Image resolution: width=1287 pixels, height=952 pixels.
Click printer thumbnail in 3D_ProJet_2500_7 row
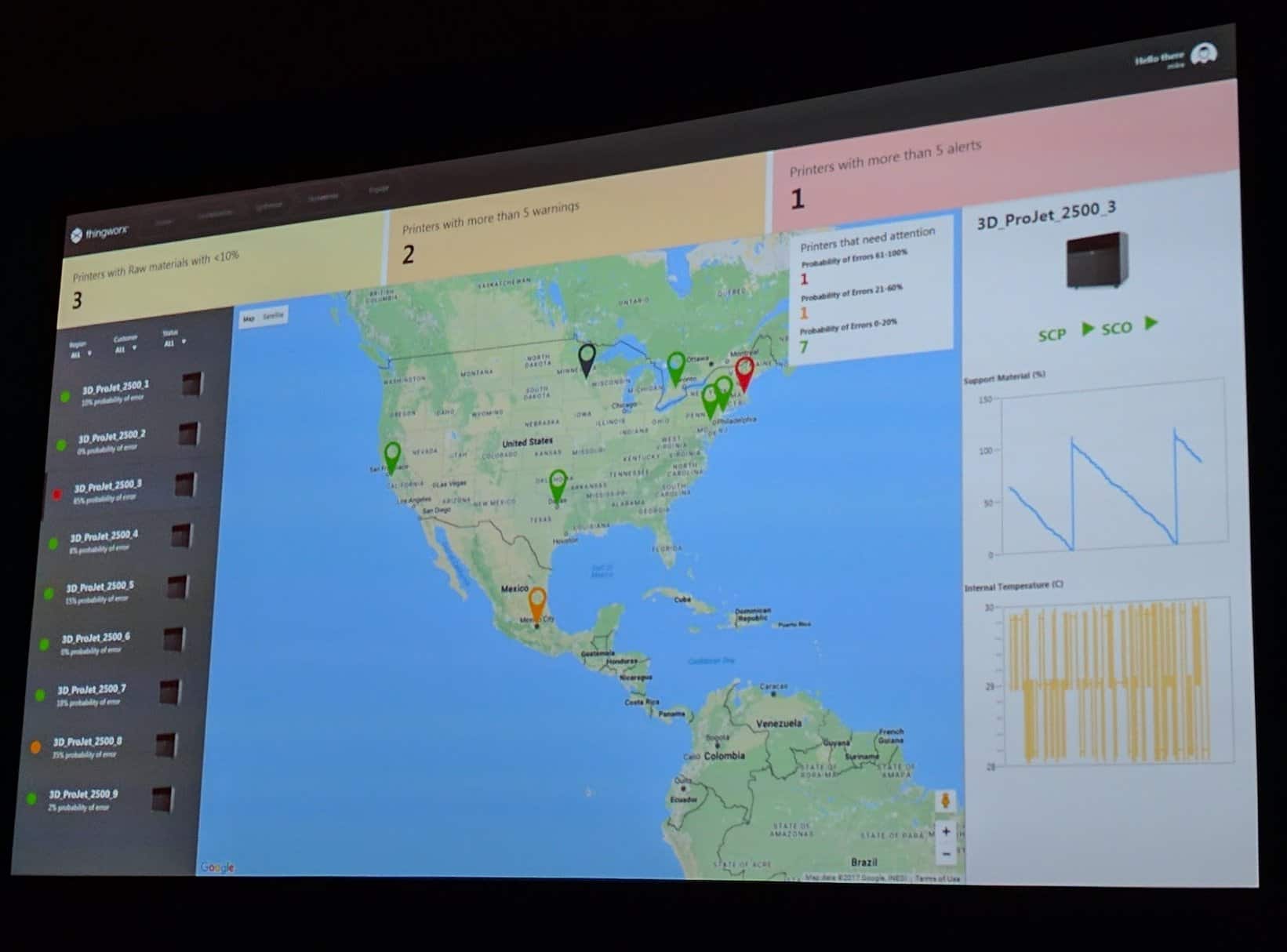pyautogui.click(x=169, y=692)
